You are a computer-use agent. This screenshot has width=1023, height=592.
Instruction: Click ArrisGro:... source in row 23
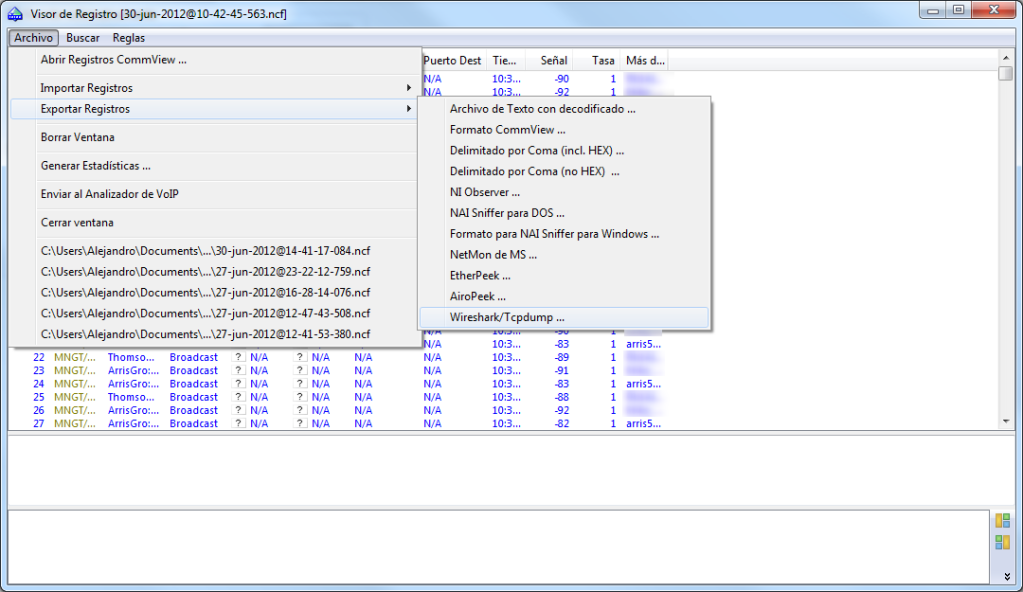point(134,371)
